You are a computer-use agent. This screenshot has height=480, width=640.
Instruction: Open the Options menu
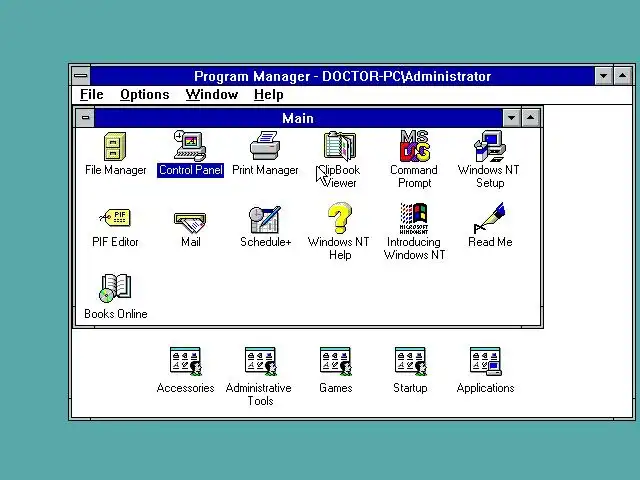tap(144, 95)
